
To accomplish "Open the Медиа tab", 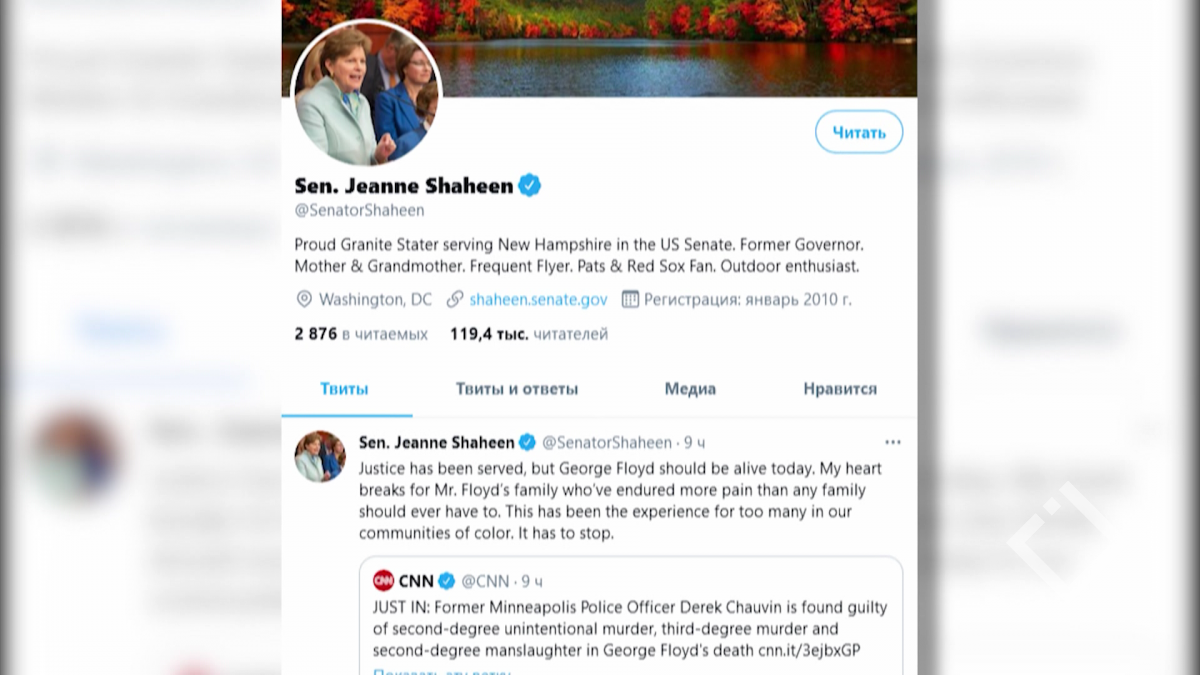I will (x=690, y=389).
